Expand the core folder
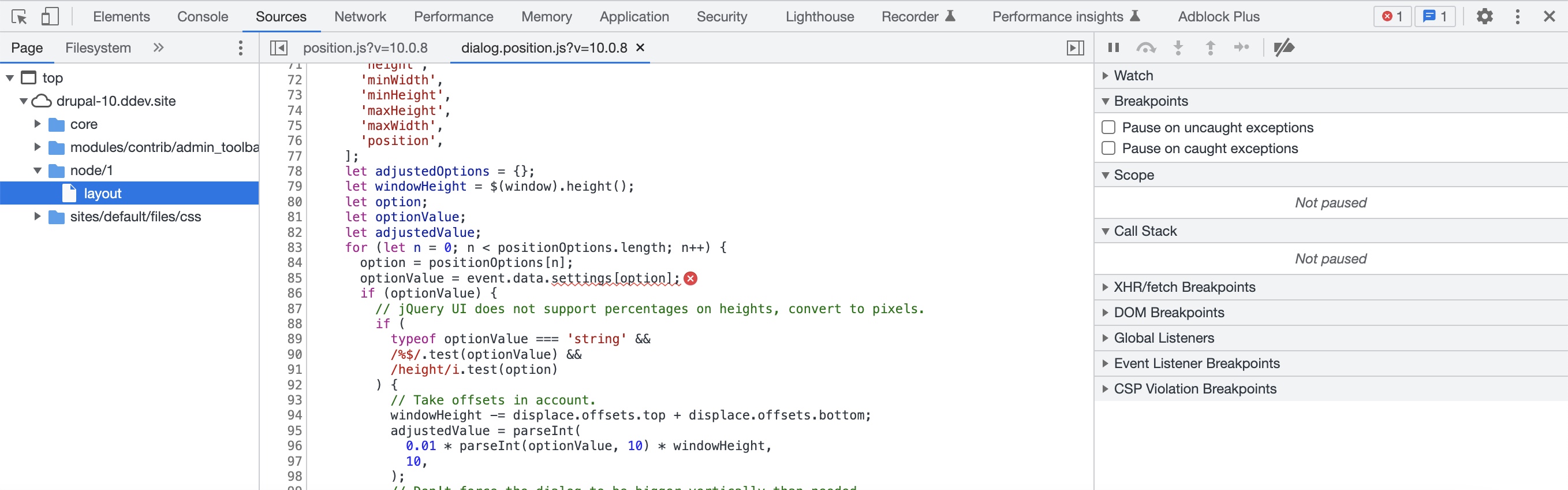The width and height of the screenshot is (1568, 490). (37, 124)
